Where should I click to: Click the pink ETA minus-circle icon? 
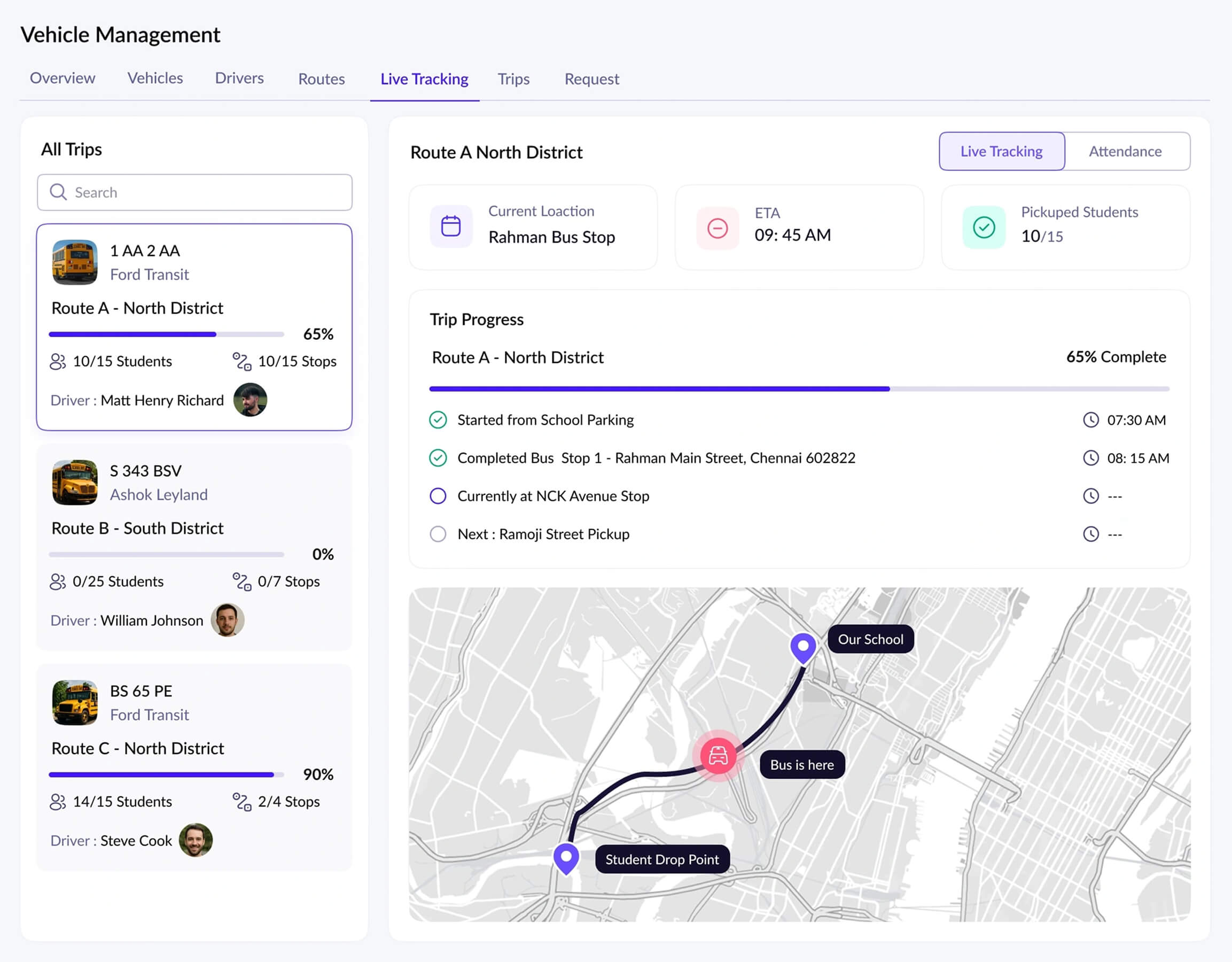pos(717,228)
